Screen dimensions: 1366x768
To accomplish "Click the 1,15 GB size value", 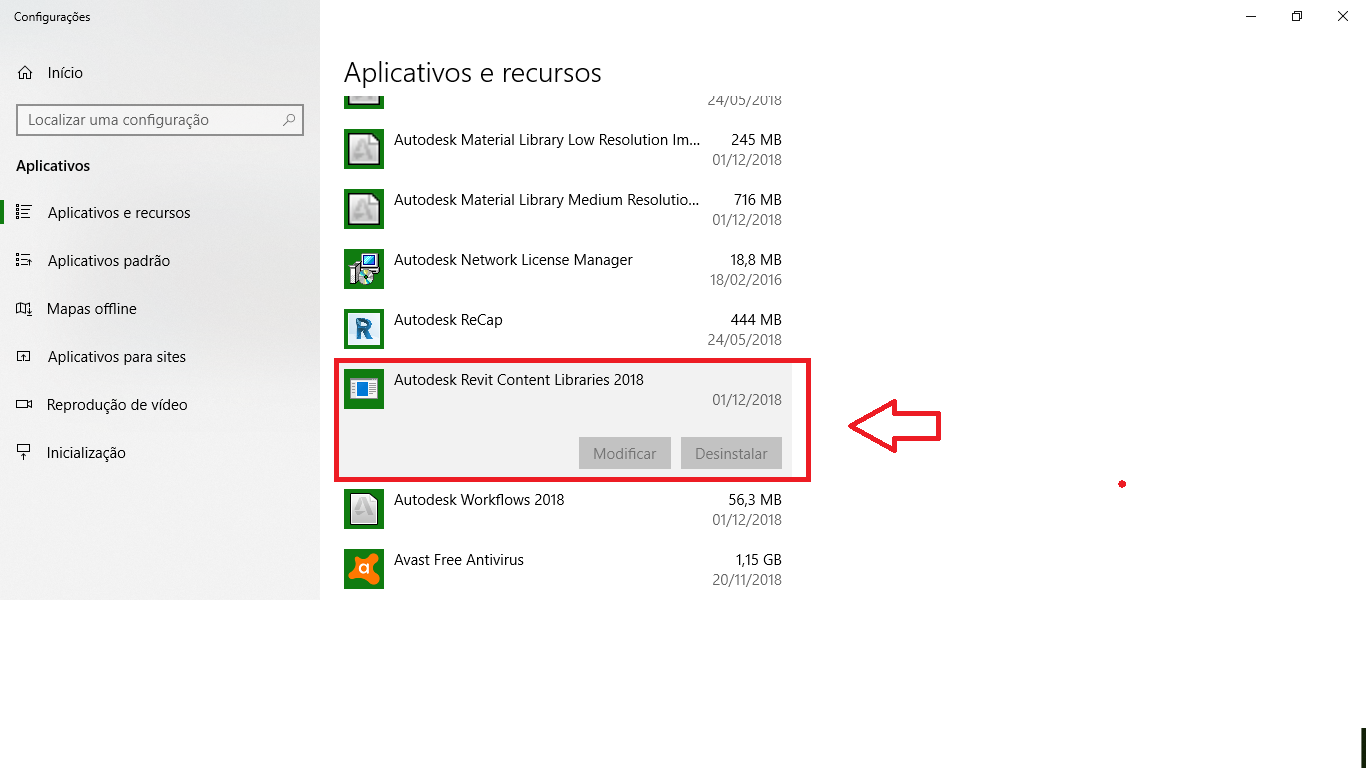I will 758,560.
